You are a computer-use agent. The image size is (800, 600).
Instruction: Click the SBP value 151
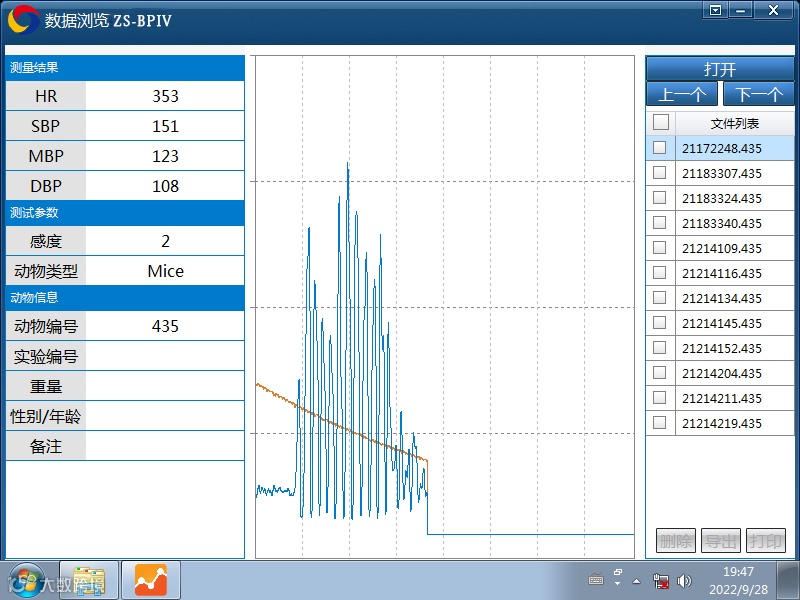pyautogui.click(x=165, y=126)
